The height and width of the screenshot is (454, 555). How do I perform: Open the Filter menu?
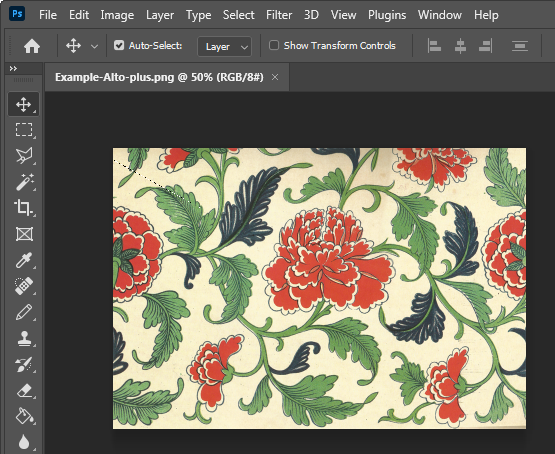(x=279, y=15)
